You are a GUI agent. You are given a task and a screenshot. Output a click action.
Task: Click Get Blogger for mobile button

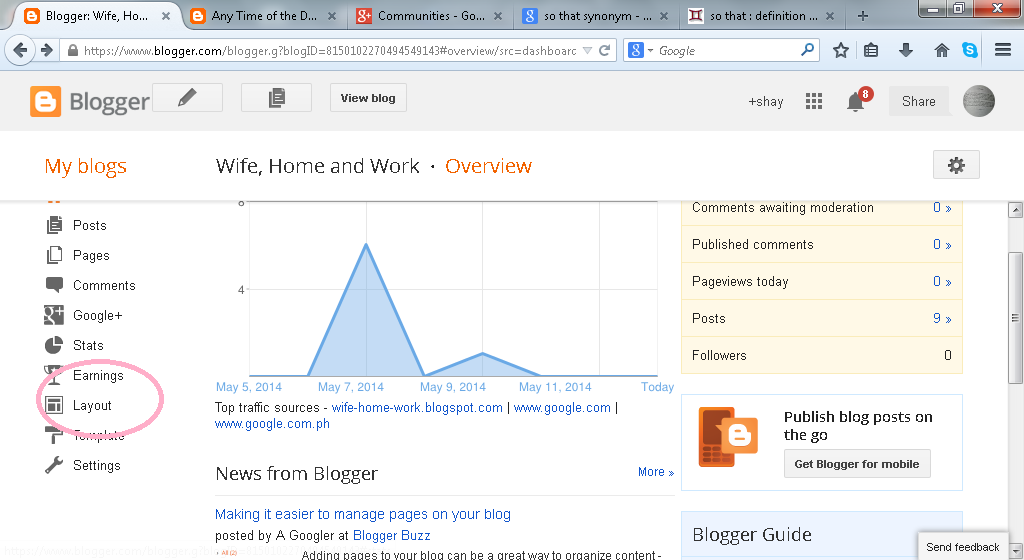point(857,464)
